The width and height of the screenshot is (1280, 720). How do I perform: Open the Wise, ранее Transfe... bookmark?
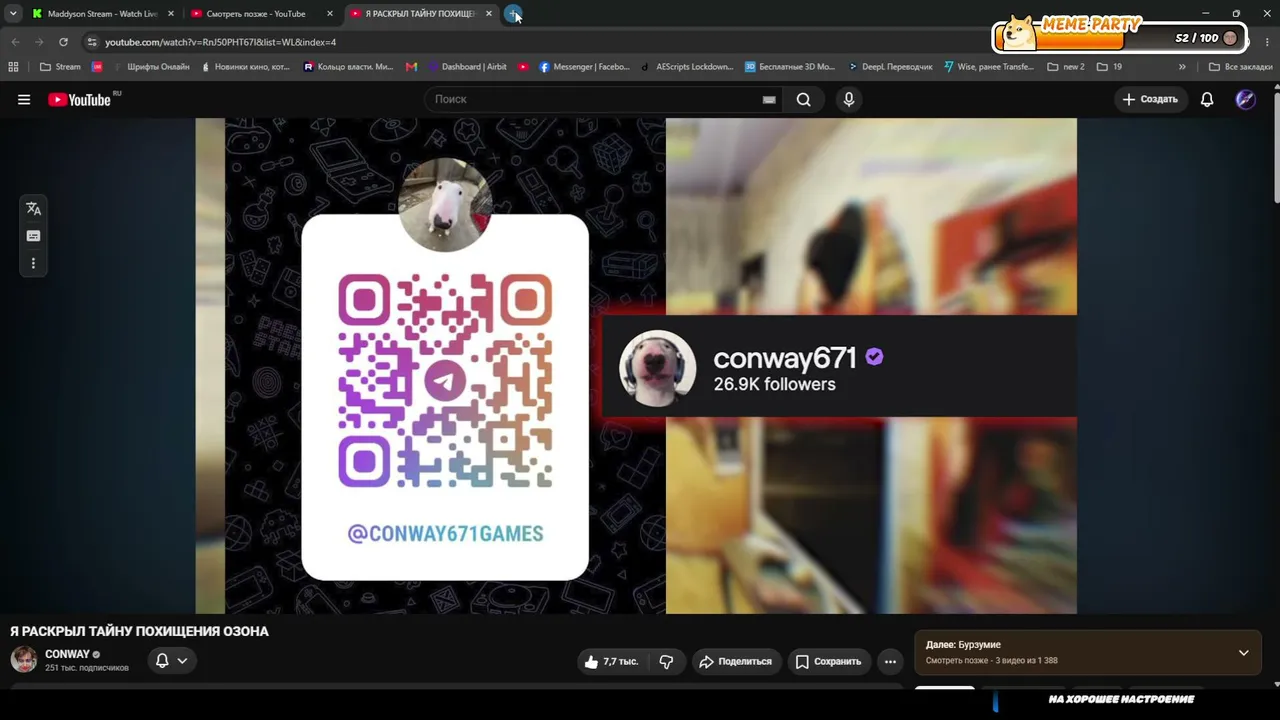(989, 67)
